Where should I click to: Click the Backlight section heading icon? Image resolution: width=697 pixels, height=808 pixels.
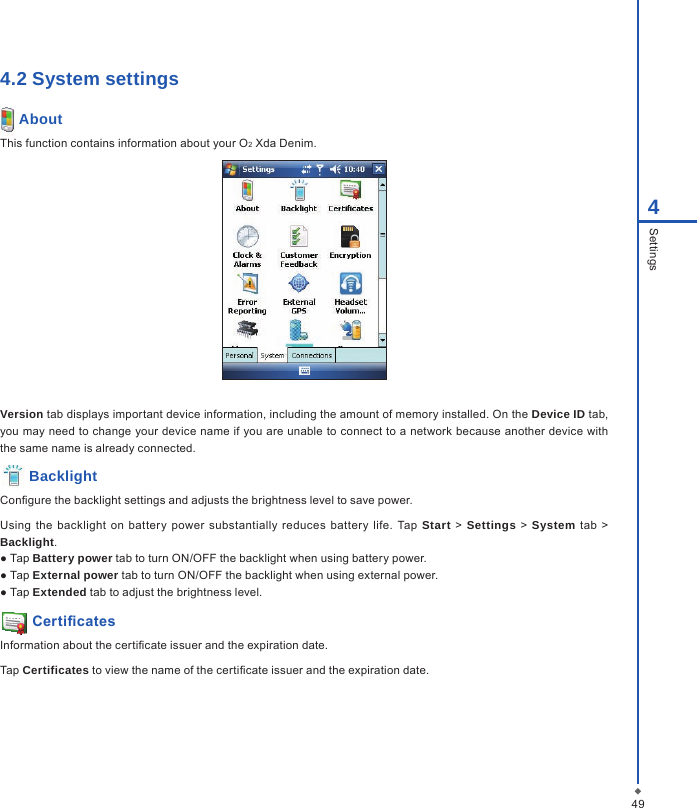[13, 476]
